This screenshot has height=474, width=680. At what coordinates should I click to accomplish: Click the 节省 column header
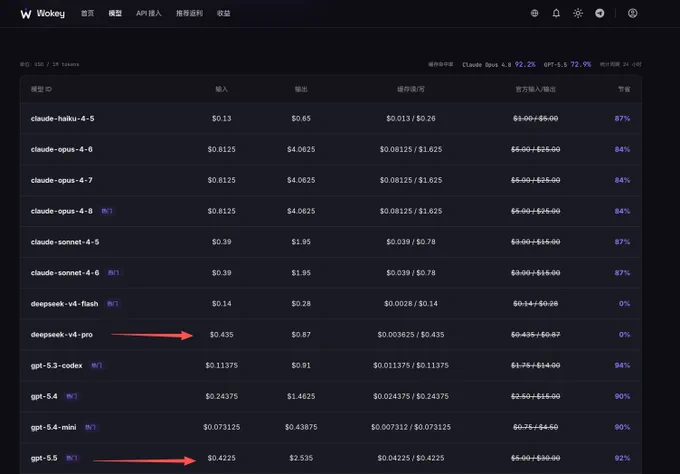(x=624, y=89)
